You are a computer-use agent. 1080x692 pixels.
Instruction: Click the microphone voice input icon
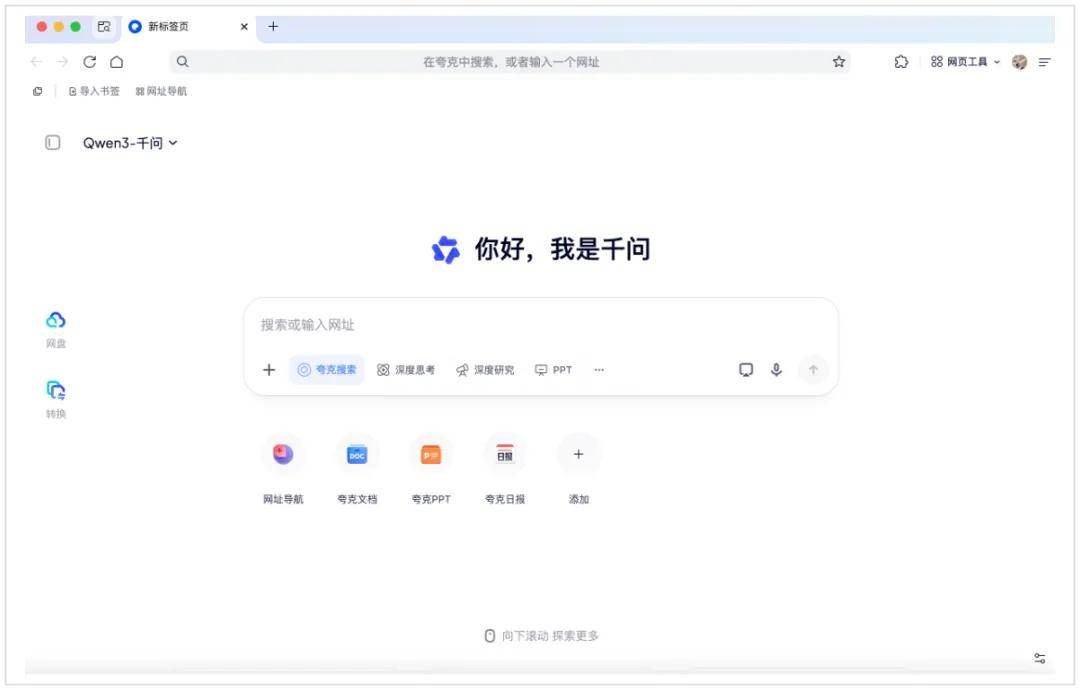tap(777, 369)
